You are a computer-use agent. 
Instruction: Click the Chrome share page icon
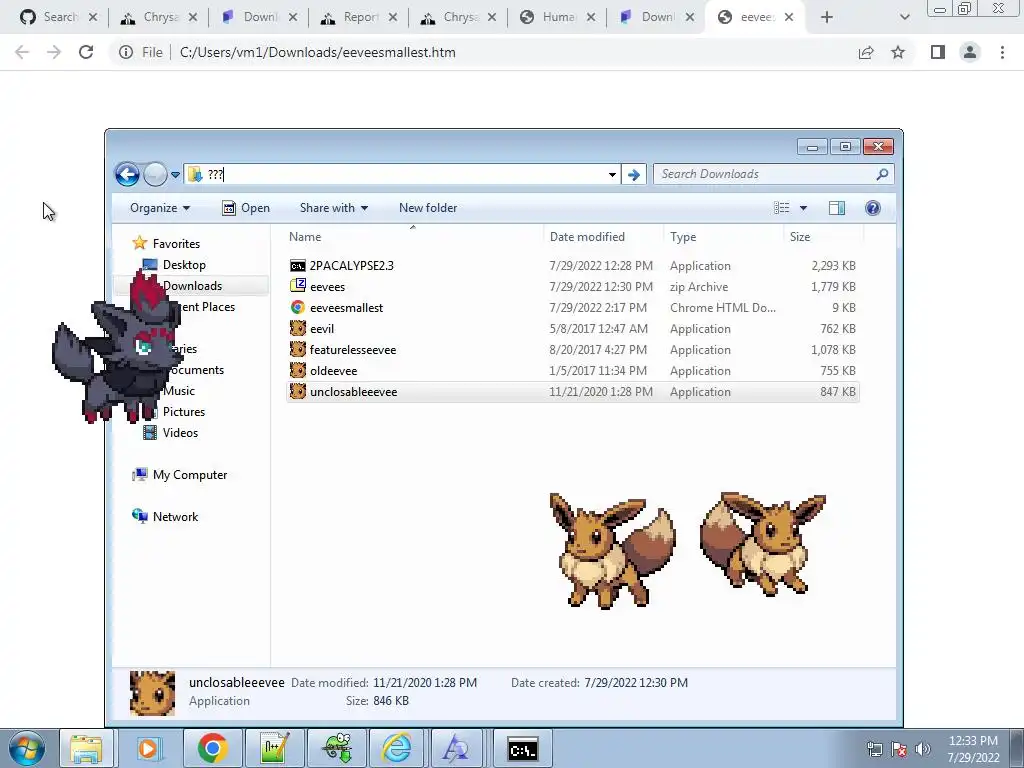pos(866,52)
